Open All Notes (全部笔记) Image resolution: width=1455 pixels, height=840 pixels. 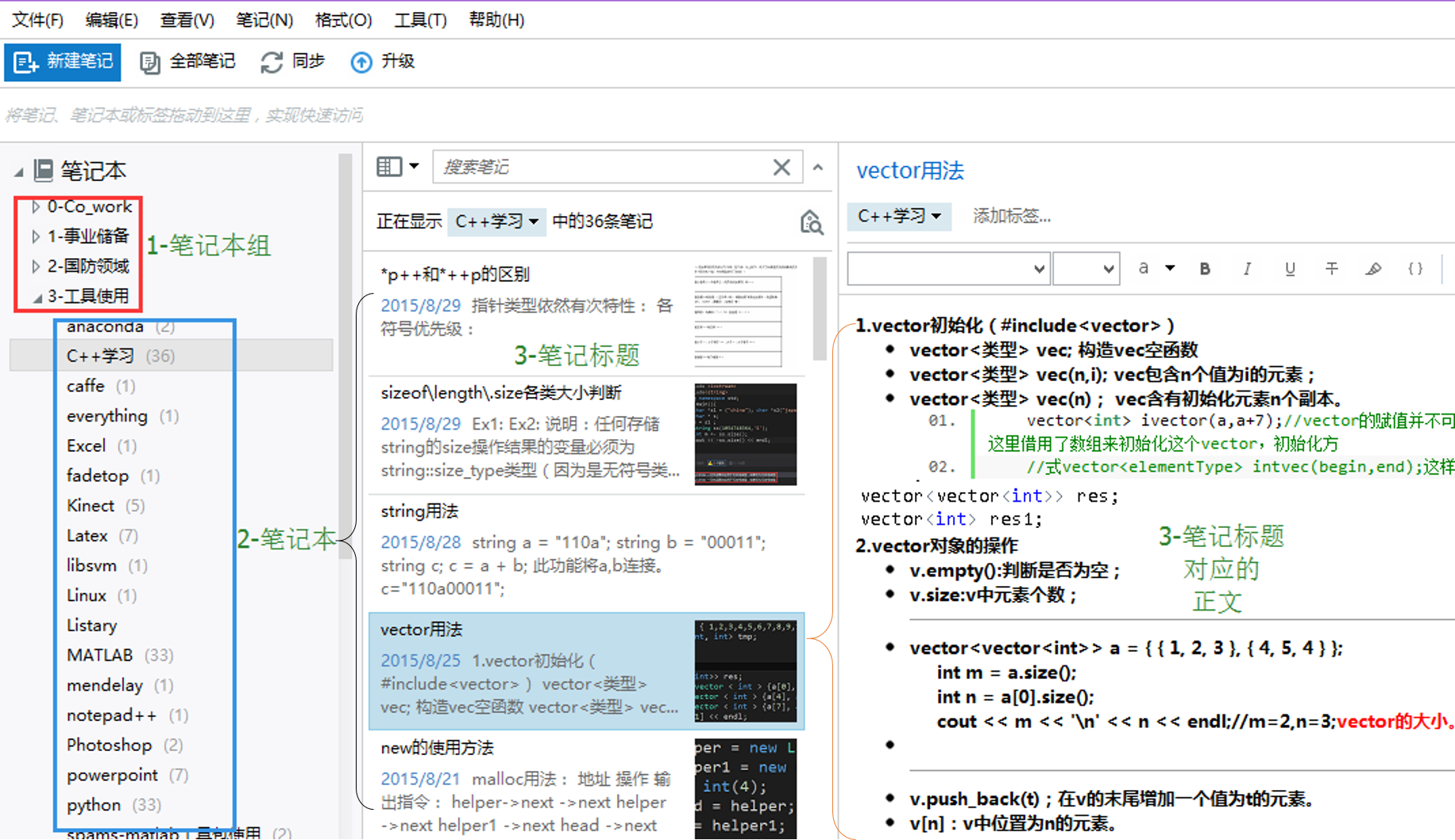187,62
